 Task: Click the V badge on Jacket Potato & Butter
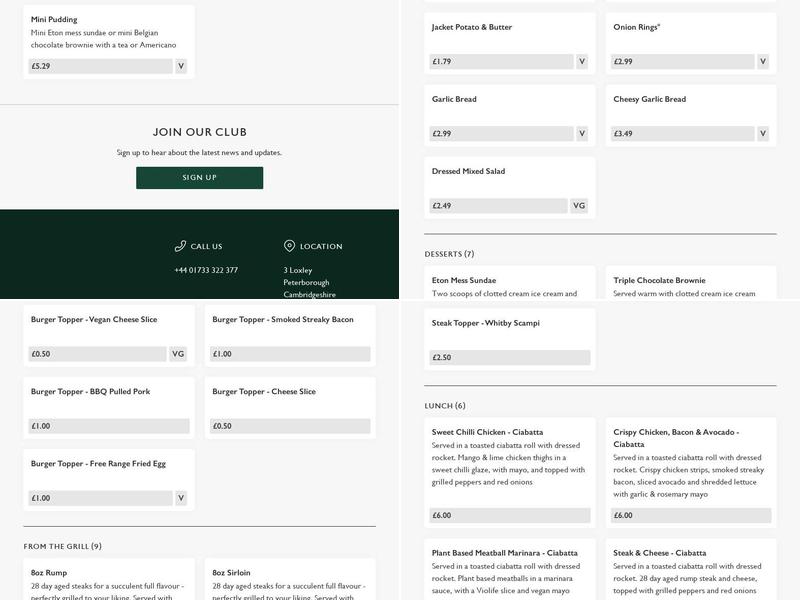pyautogui.click(x=582, y=62)
